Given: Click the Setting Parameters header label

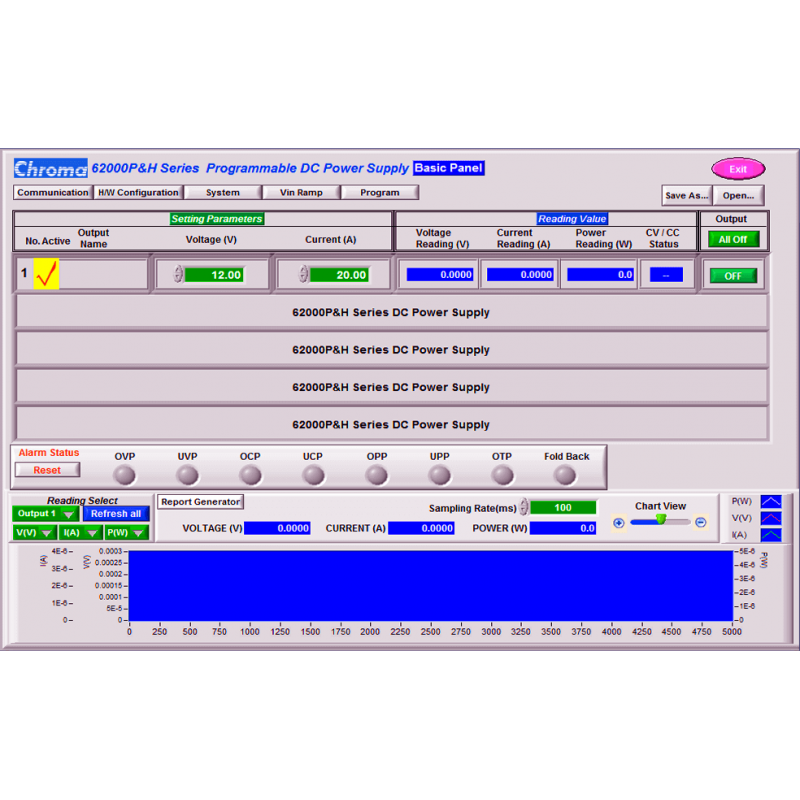Looking at the screenshot, I should 217,218.
